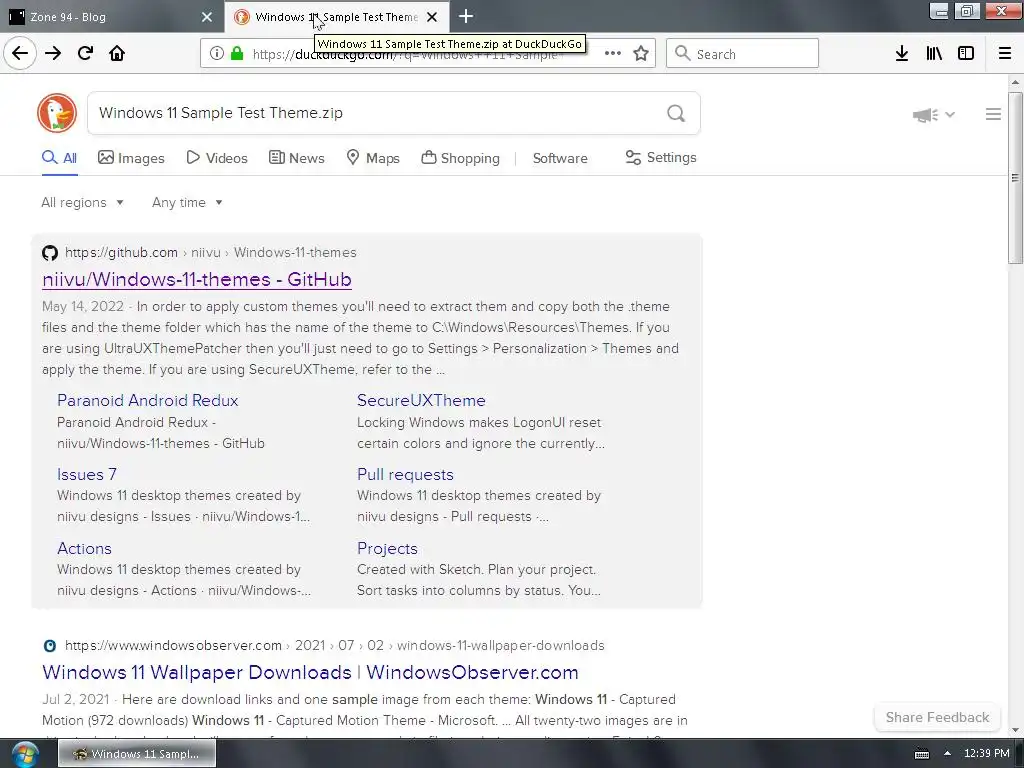Open the Firefox hamburger menu
The width and height of the screenshot is (1024, 768).
[1005, 54]
